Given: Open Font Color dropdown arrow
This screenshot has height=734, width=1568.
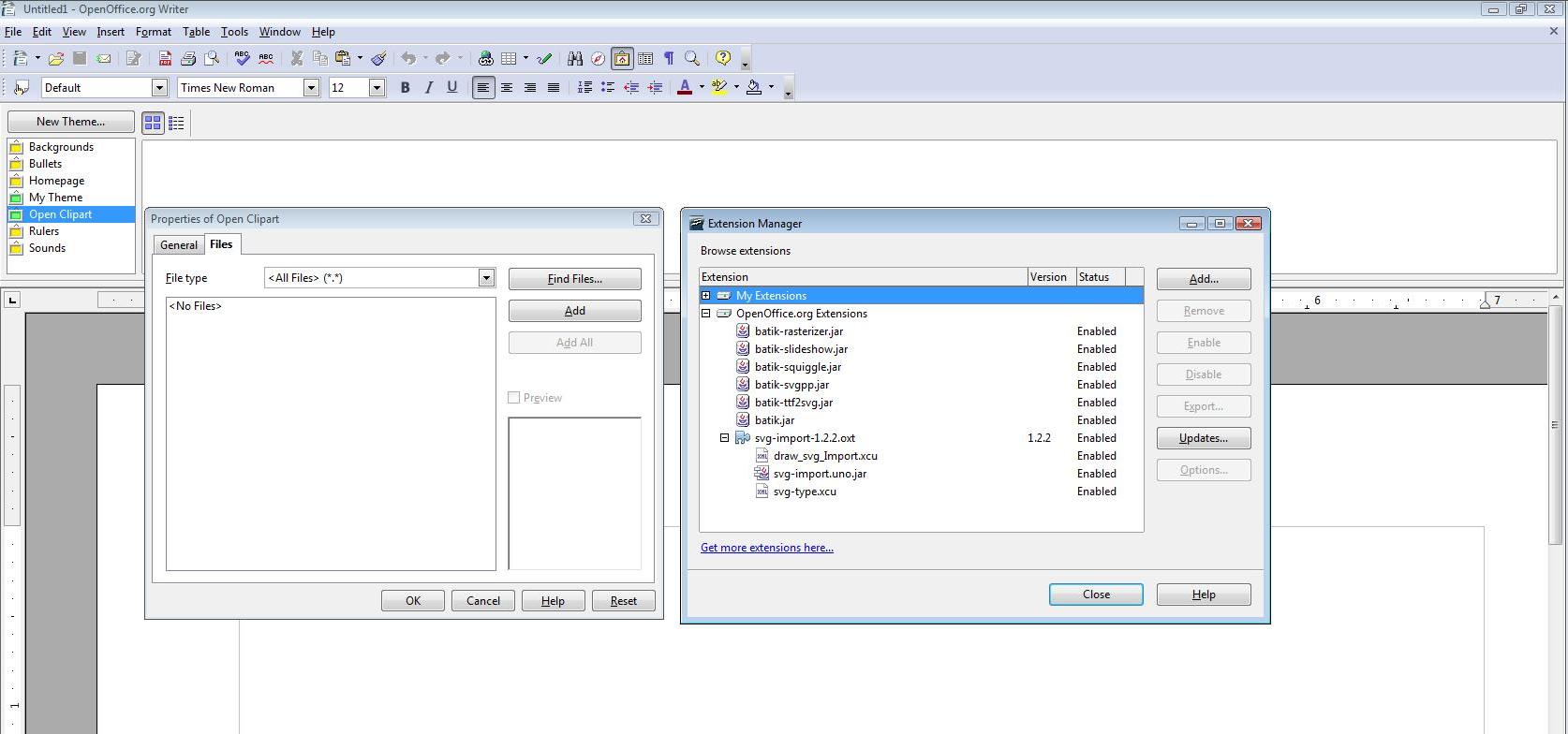Looking at the screenshot, I should click(702, 87).
